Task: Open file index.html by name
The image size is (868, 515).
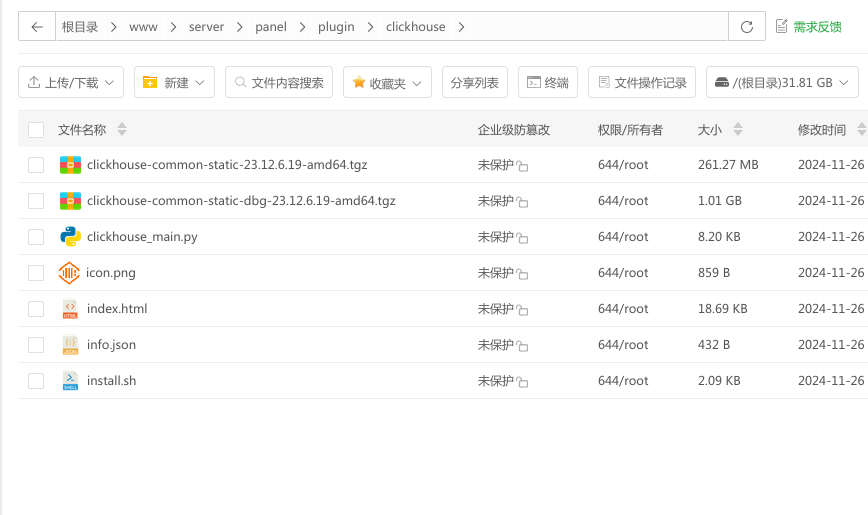Action: [117, 308]
